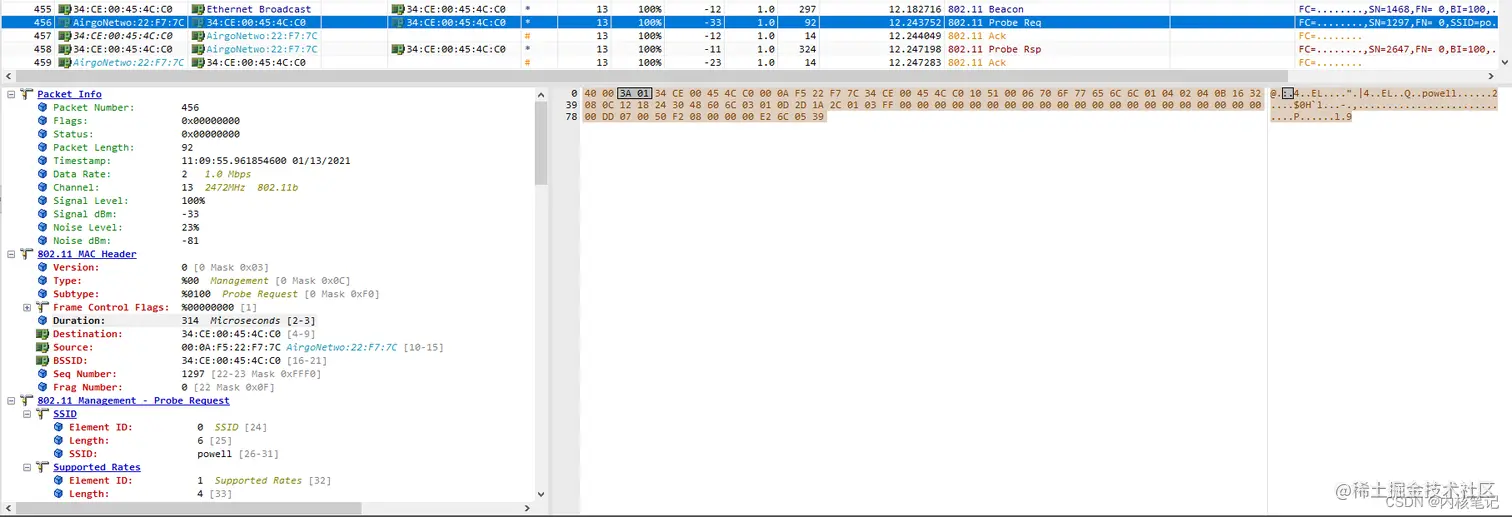
Task: Collapse the 802.11 Management Probe Request section
Action: (11, 400)
